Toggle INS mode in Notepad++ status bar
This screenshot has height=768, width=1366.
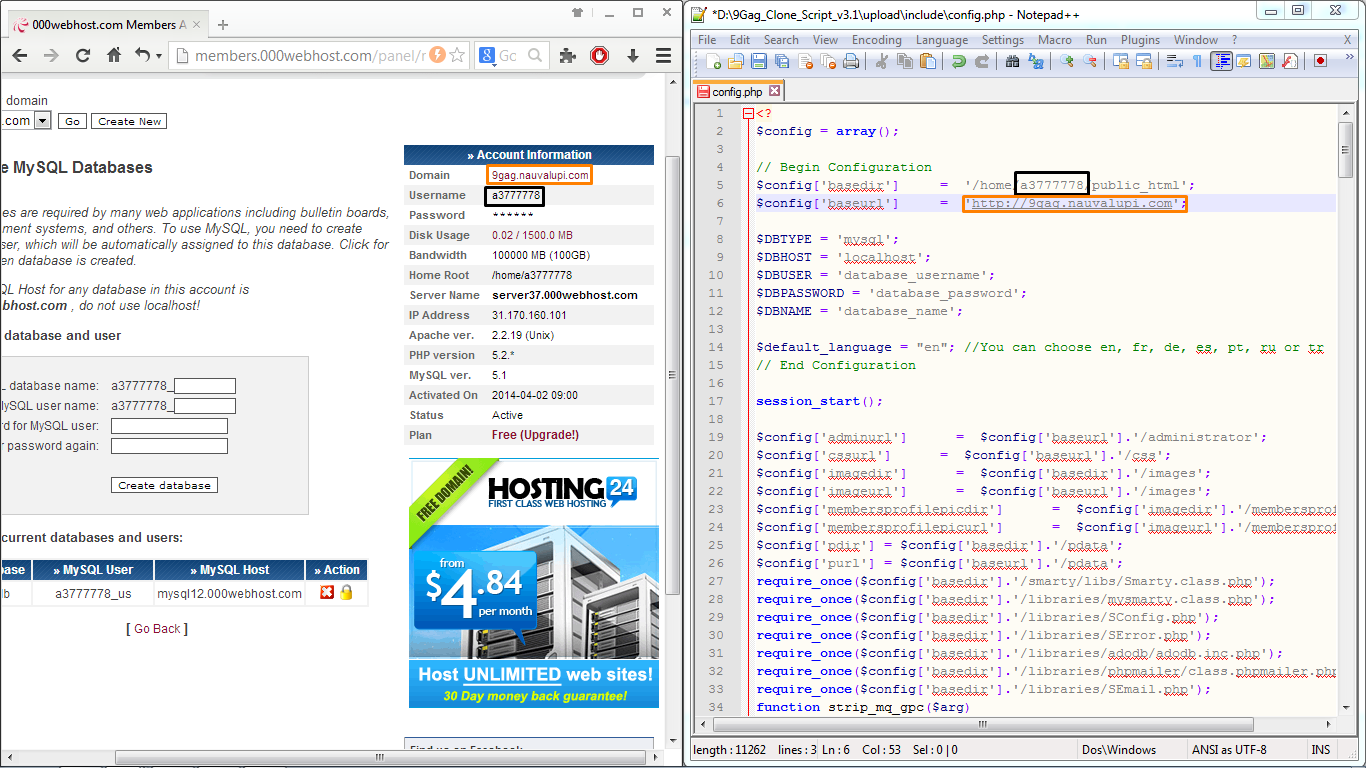tap(1321, 750)
